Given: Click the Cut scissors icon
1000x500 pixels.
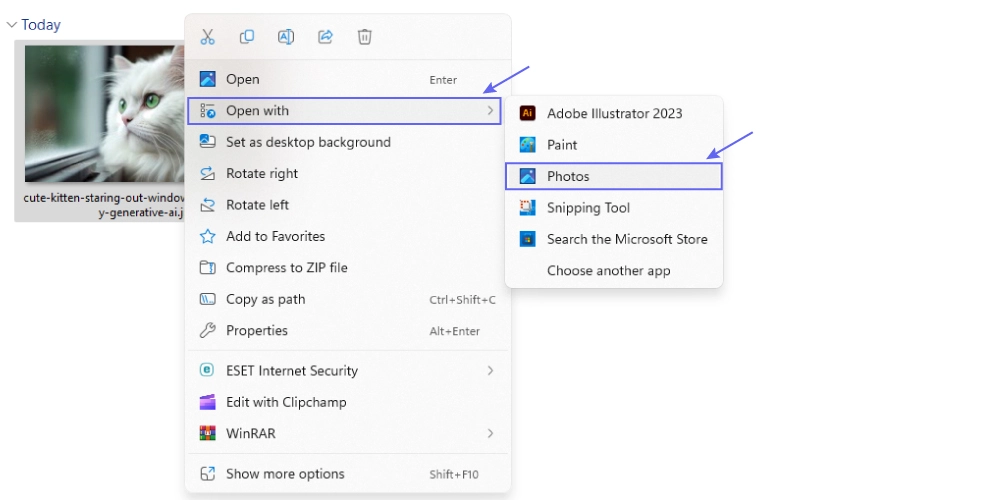Looking at the screenshot, I should coord(208,37).
